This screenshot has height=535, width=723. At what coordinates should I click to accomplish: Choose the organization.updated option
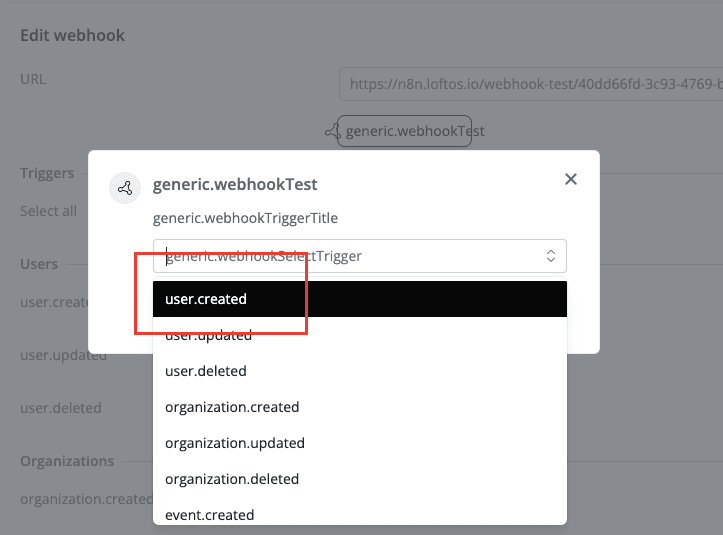click(x=360, y=443)
